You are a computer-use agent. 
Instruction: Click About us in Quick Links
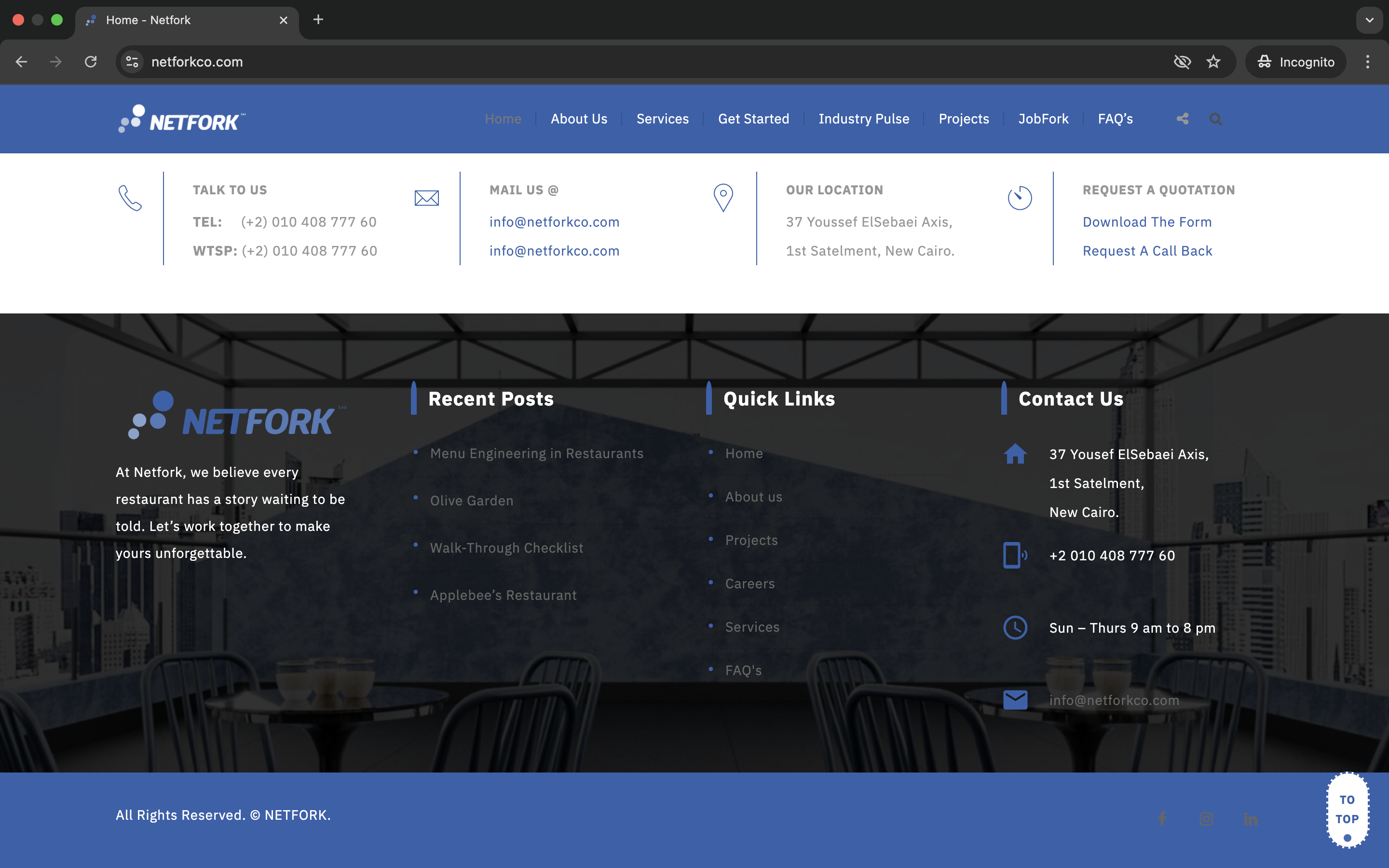(x=754, y=497)
